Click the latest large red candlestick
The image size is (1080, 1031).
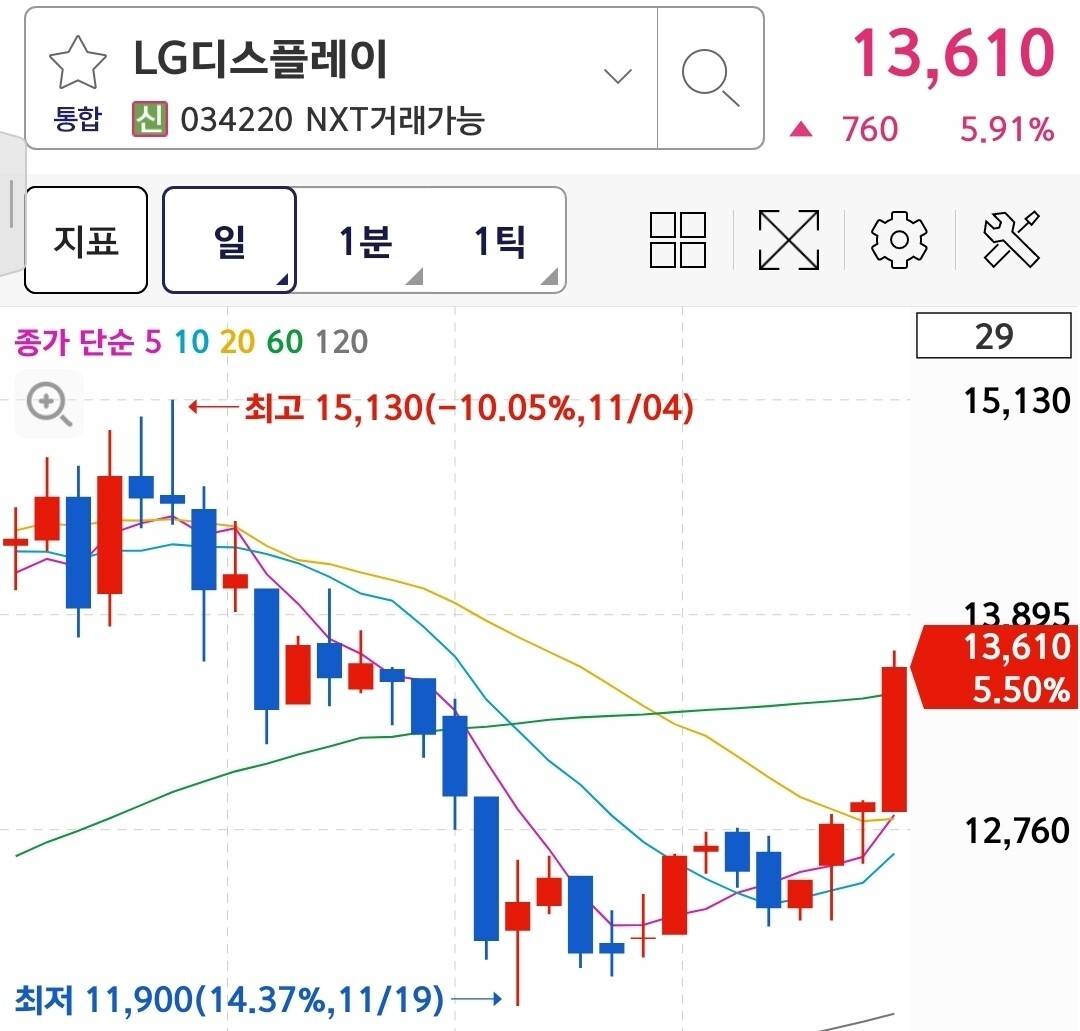[x=894, y=739]
